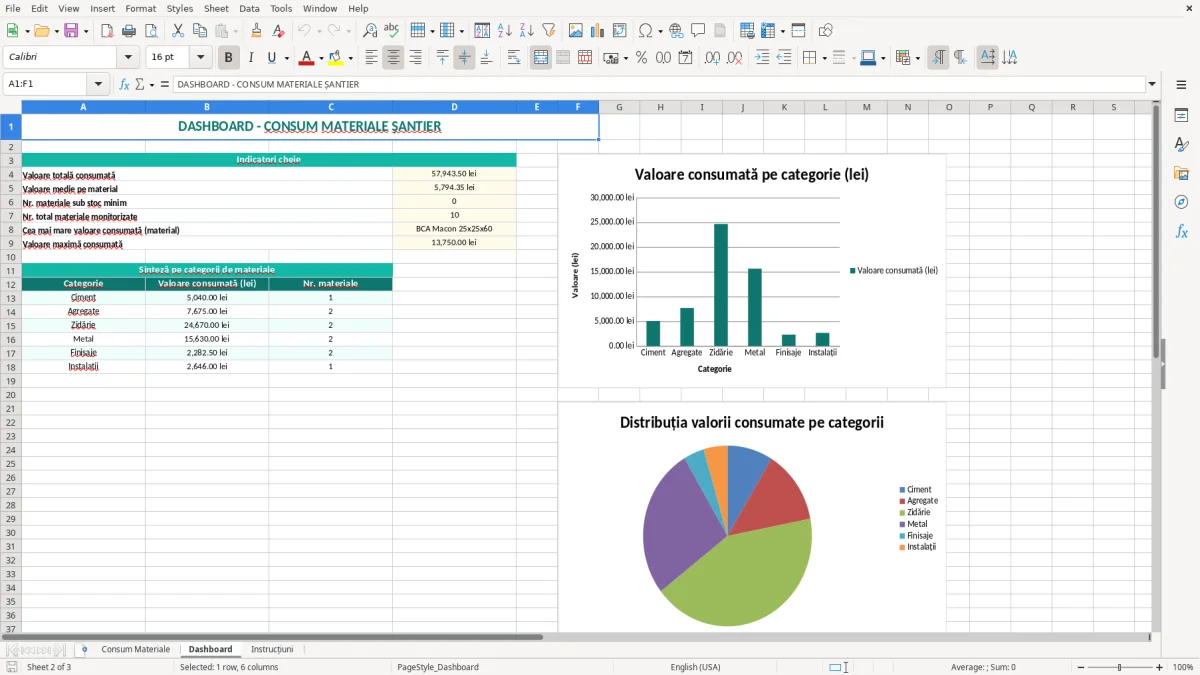Click the English (USA) language status field
The image size is (1200, 675).
(x=695, y=667)
